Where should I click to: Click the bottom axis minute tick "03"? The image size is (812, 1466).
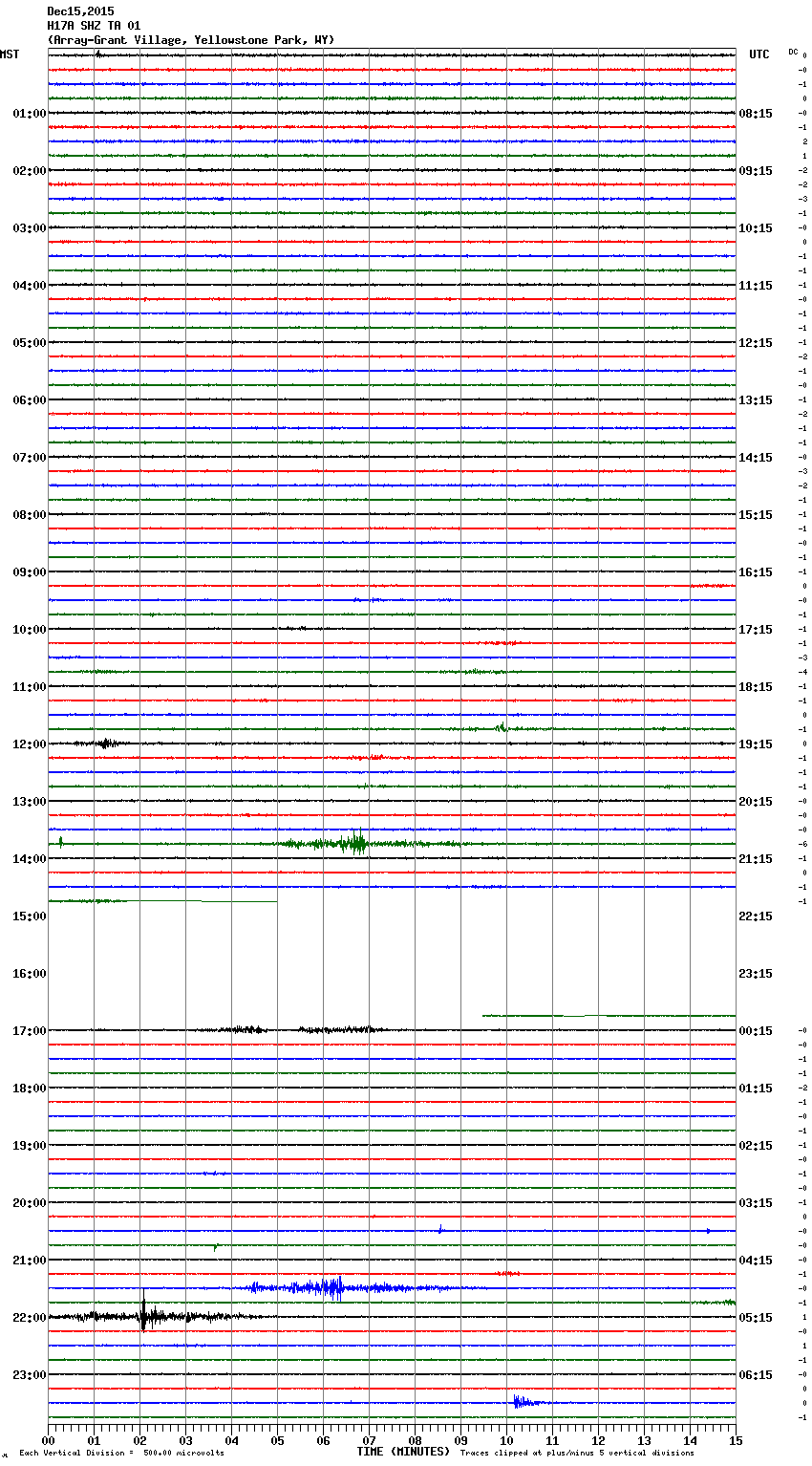[185, 1440]
